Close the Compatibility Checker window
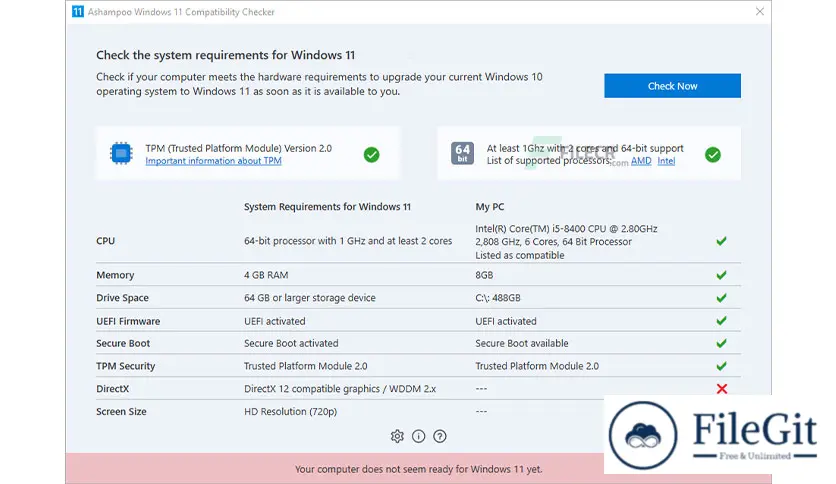 click(760, 11)
